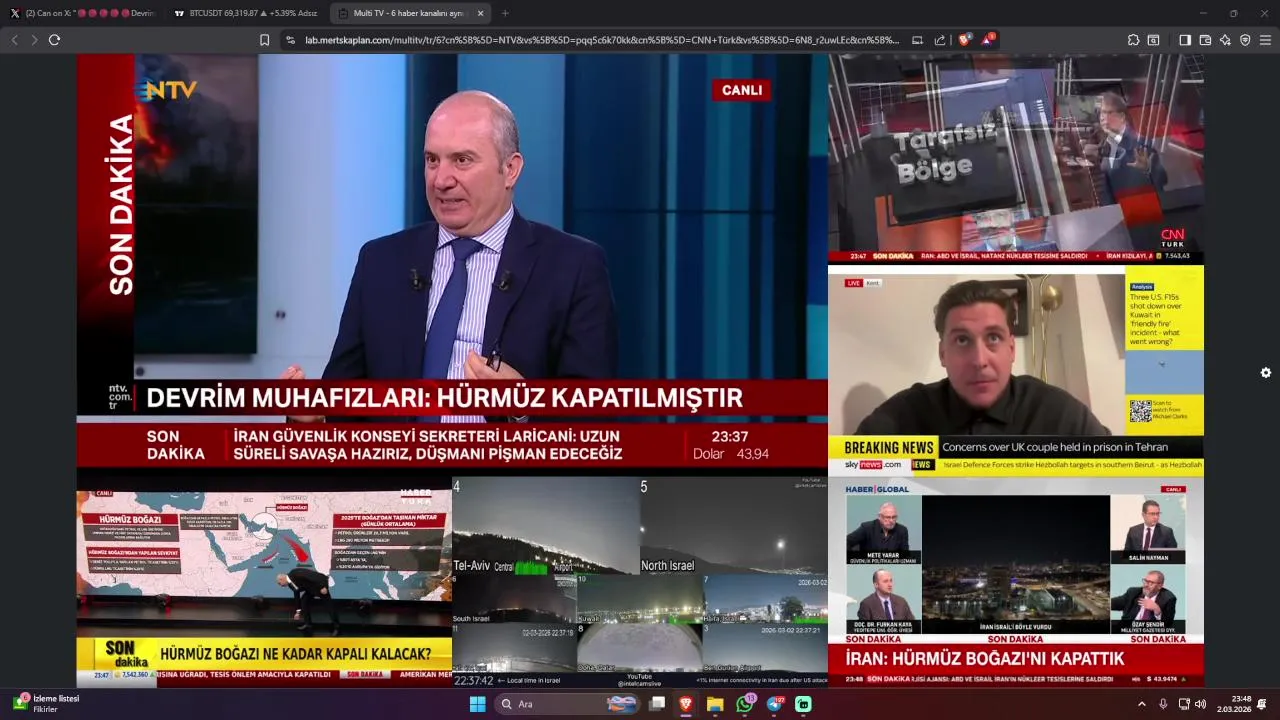Screen dimensions: 1280x720
Task: Bookmark this page with the bookmark icon
Action: pos(264,40)
